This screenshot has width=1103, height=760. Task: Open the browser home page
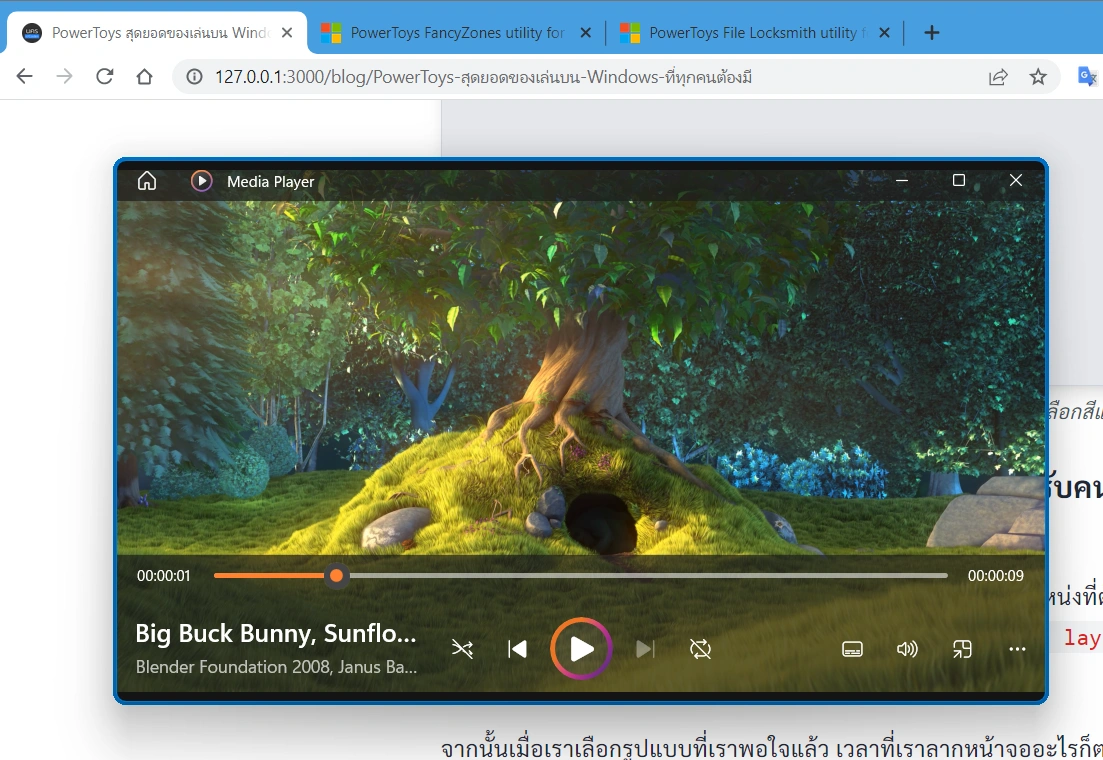tap(144, 76)
